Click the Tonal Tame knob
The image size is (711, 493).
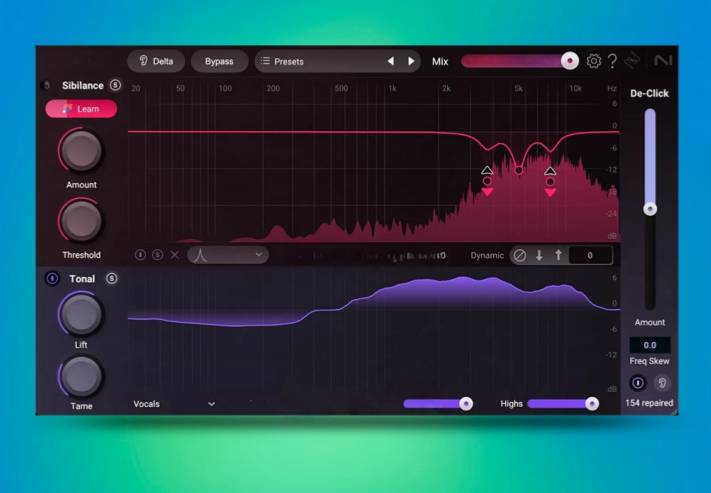[x=81, y=376]
